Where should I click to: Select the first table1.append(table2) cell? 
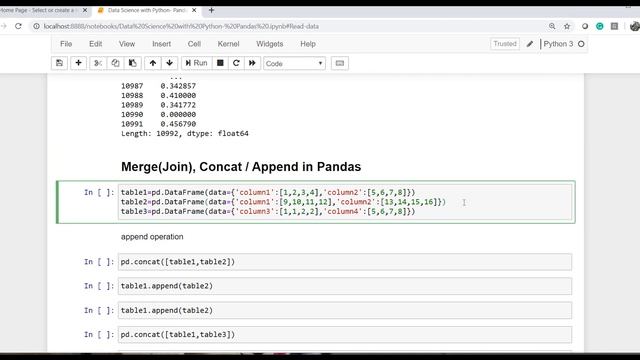coord(345,286)
